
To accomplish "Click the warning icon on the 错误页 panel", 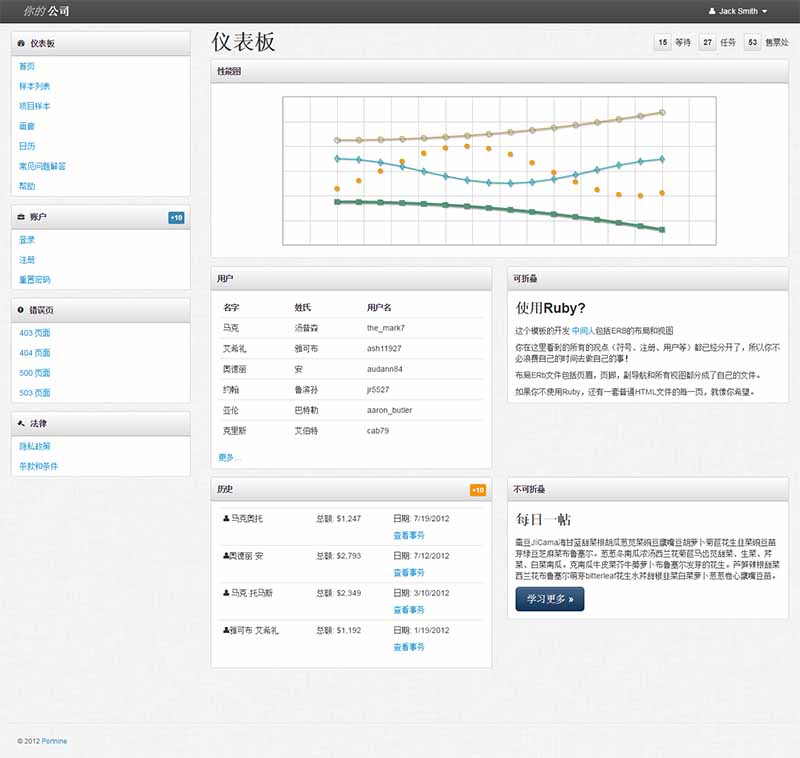I will [x=22, y=310].
